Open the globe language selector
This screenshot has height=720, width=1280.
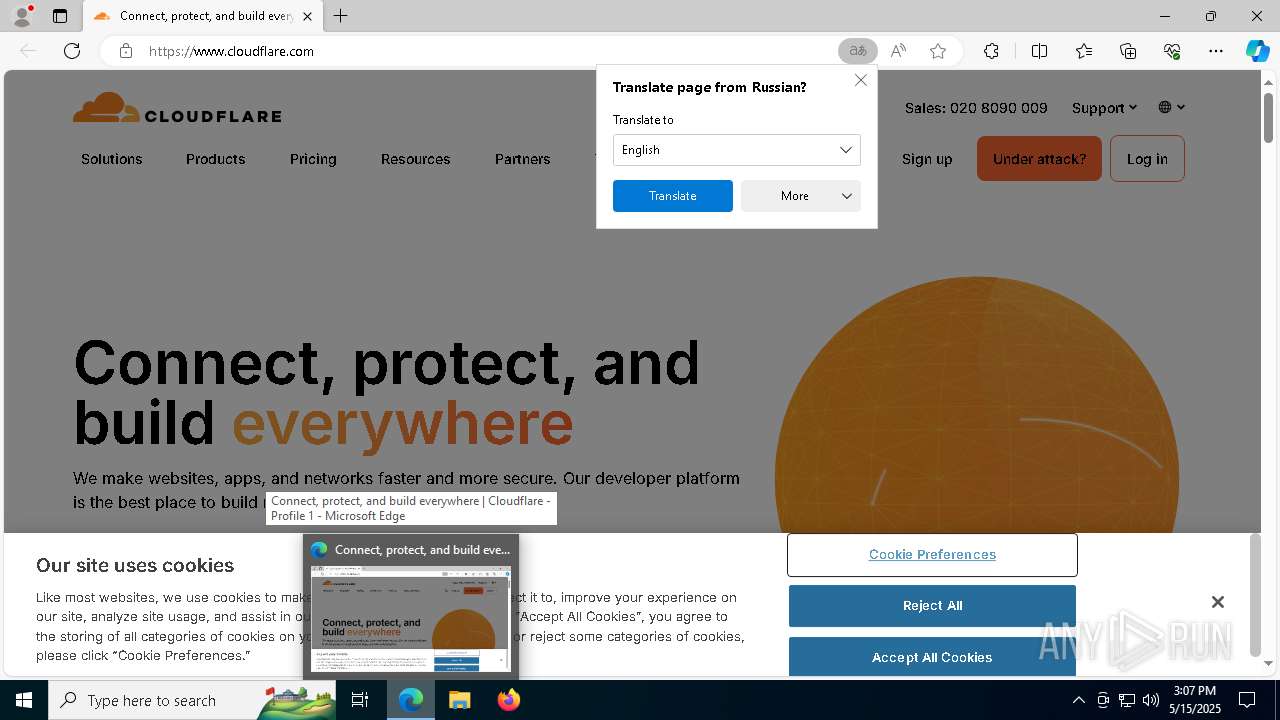1171,107
